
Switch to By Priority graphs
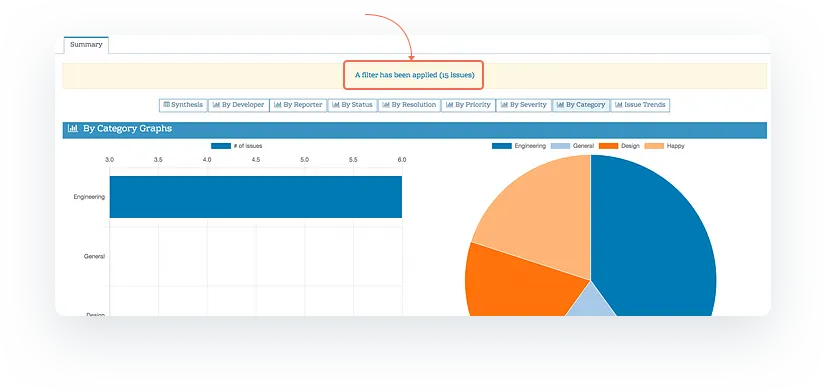(x=468, y=105)
